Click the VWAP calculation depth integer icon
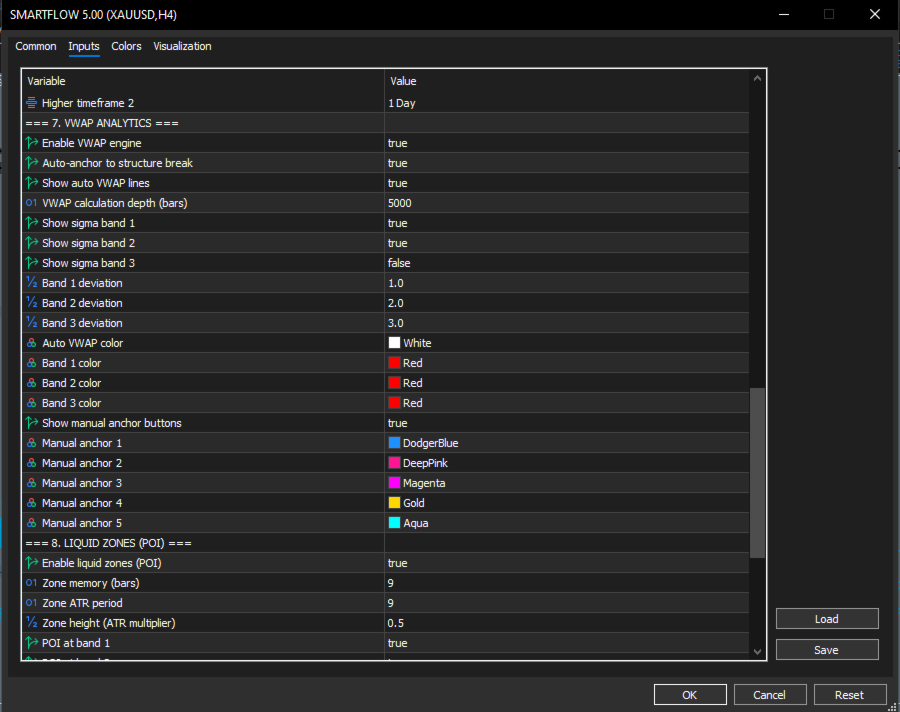This screenshot has height=712, width=900. (32, 203)
